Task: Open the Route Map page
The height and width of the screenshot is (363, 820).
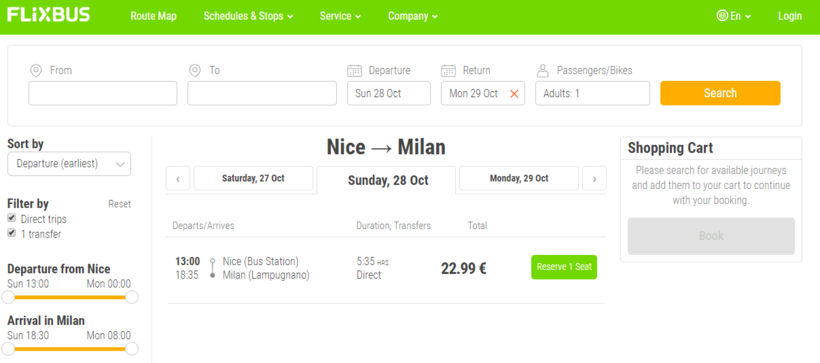Action: pos(154,16)
